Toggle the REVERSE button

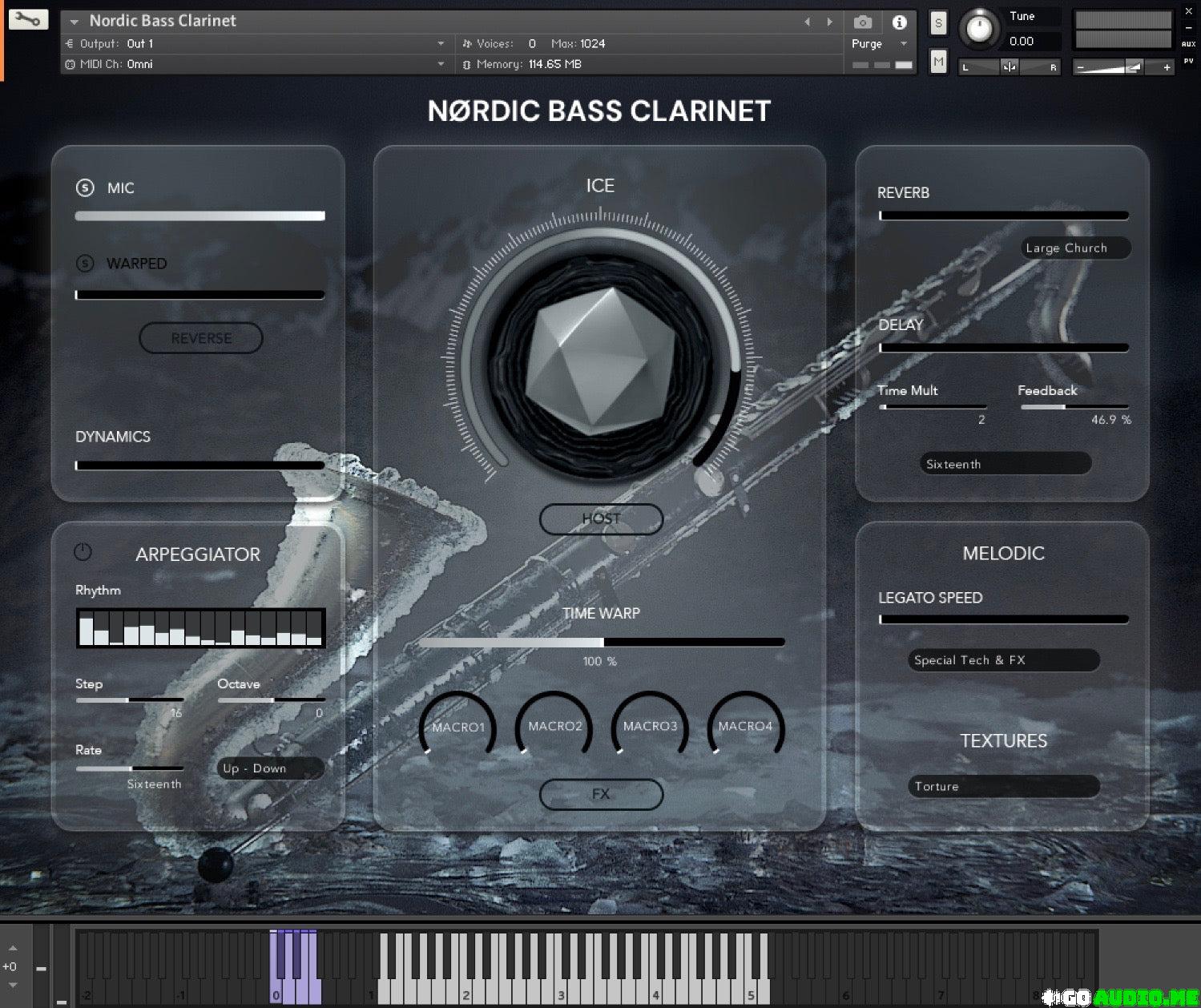pyautogui.click(x=201, y=338)
